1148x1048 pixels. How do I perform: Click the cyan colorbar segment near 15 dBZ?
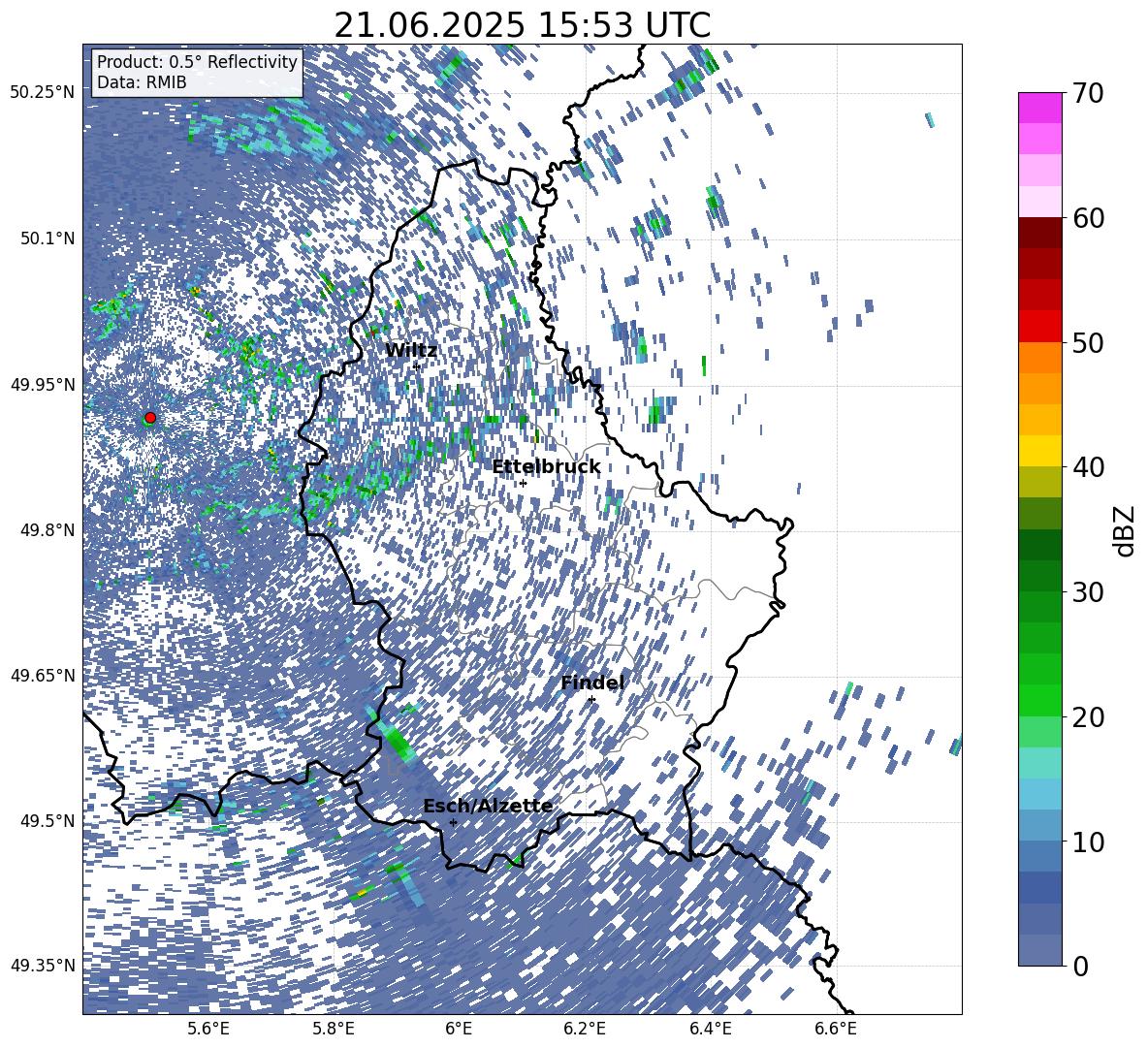click(1039, 763)
